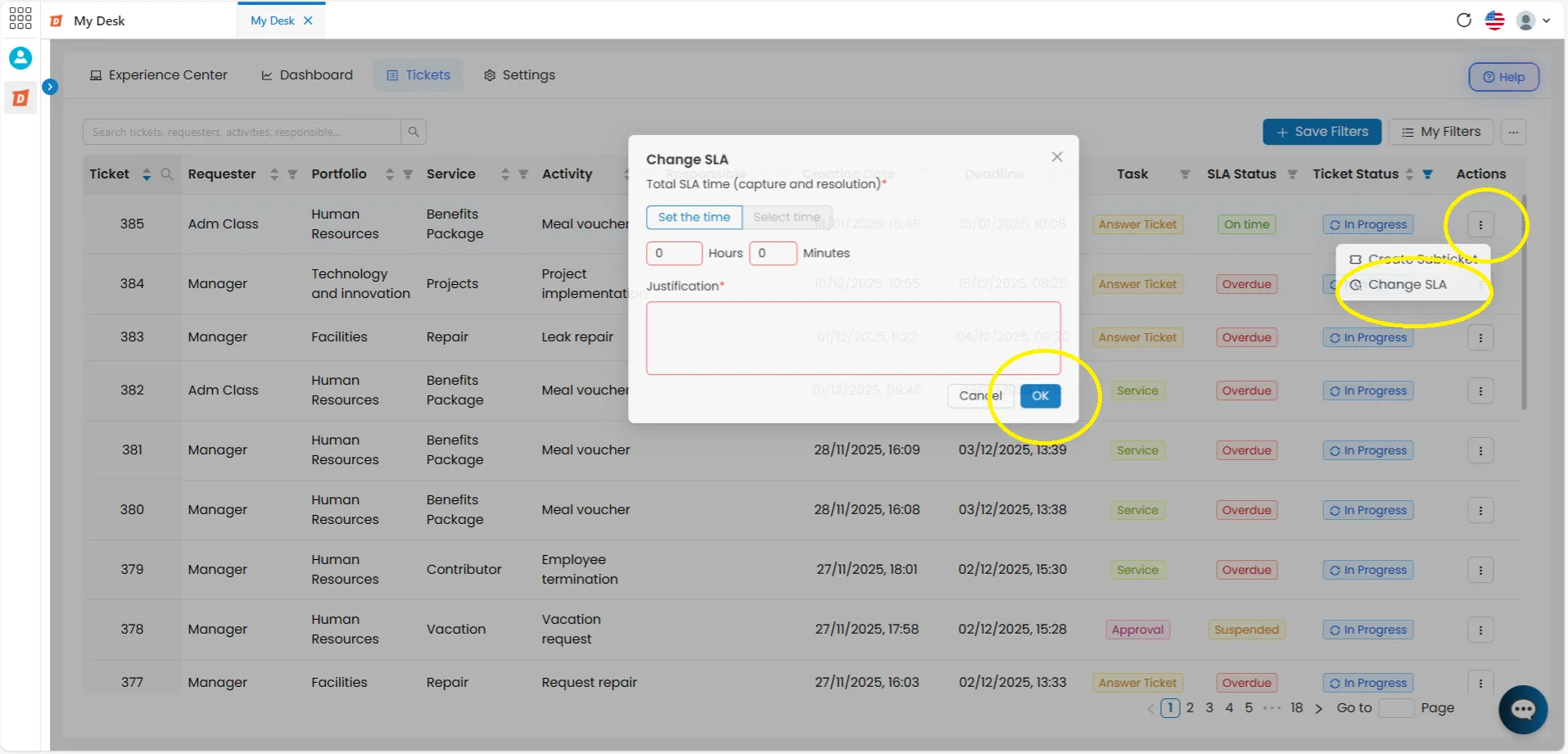The image size is (1568, 754).
Task: Filter the Portfolio column
Action: pos(408,174)
